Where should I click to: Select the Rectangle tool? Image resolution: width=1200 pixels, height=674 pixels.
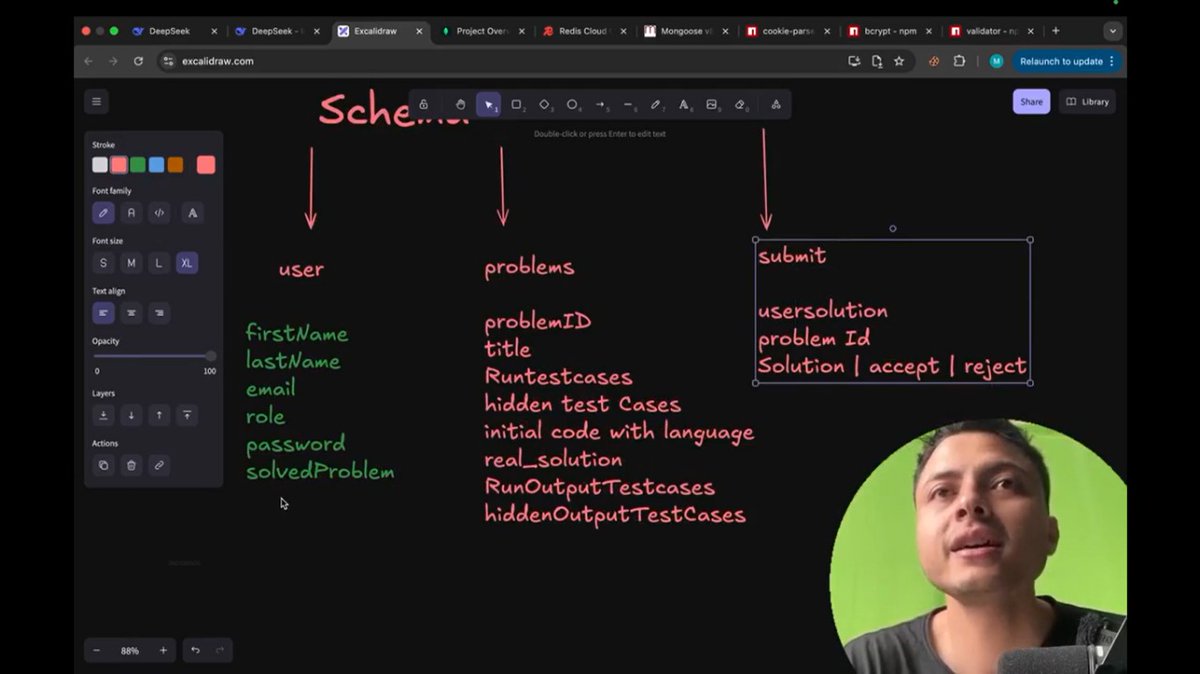coord(517,104)
